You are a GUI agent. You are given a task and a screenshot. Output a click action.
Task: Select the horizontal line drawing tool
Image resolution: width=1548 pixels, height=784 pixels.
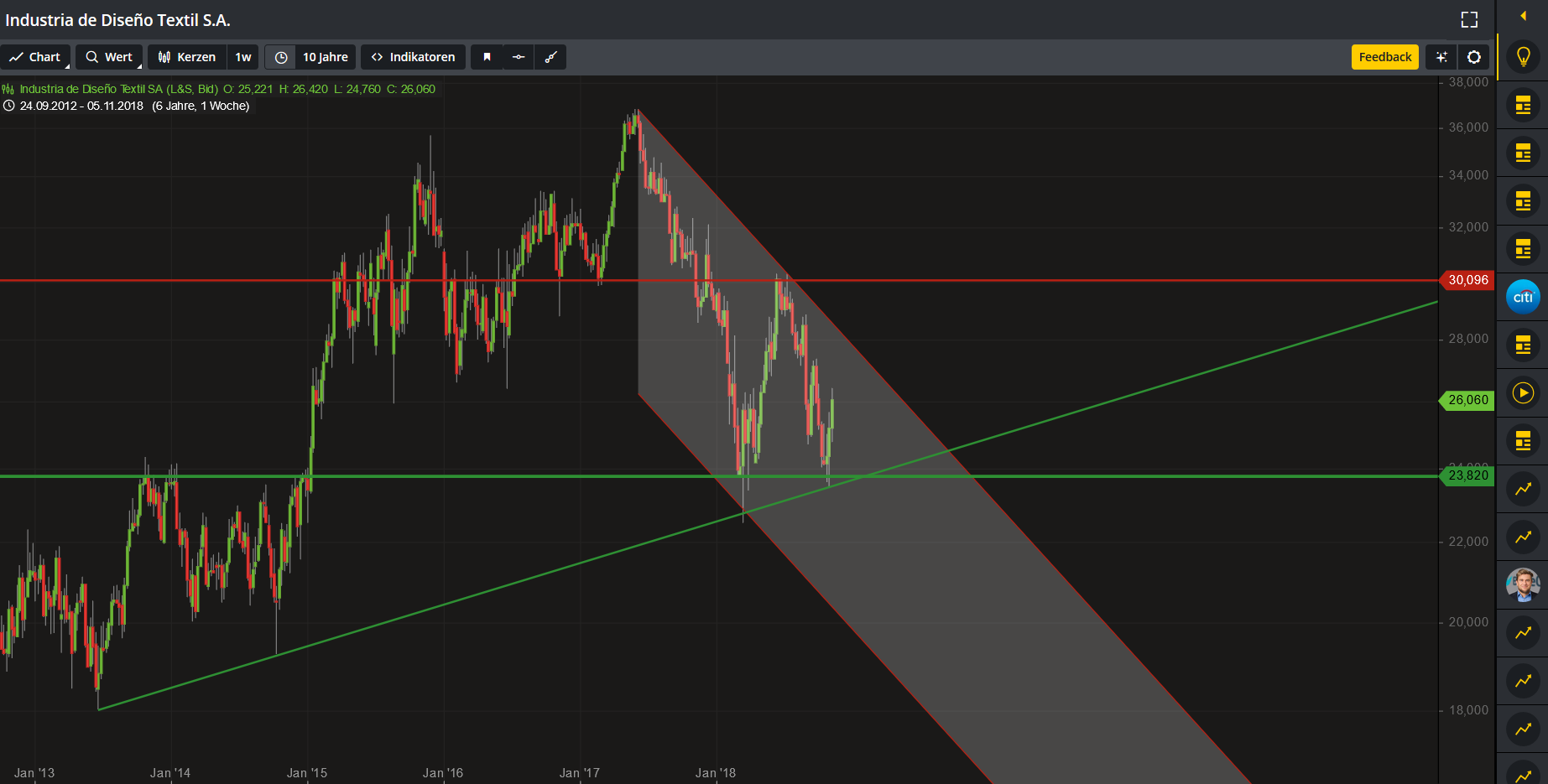click(519, 57)
